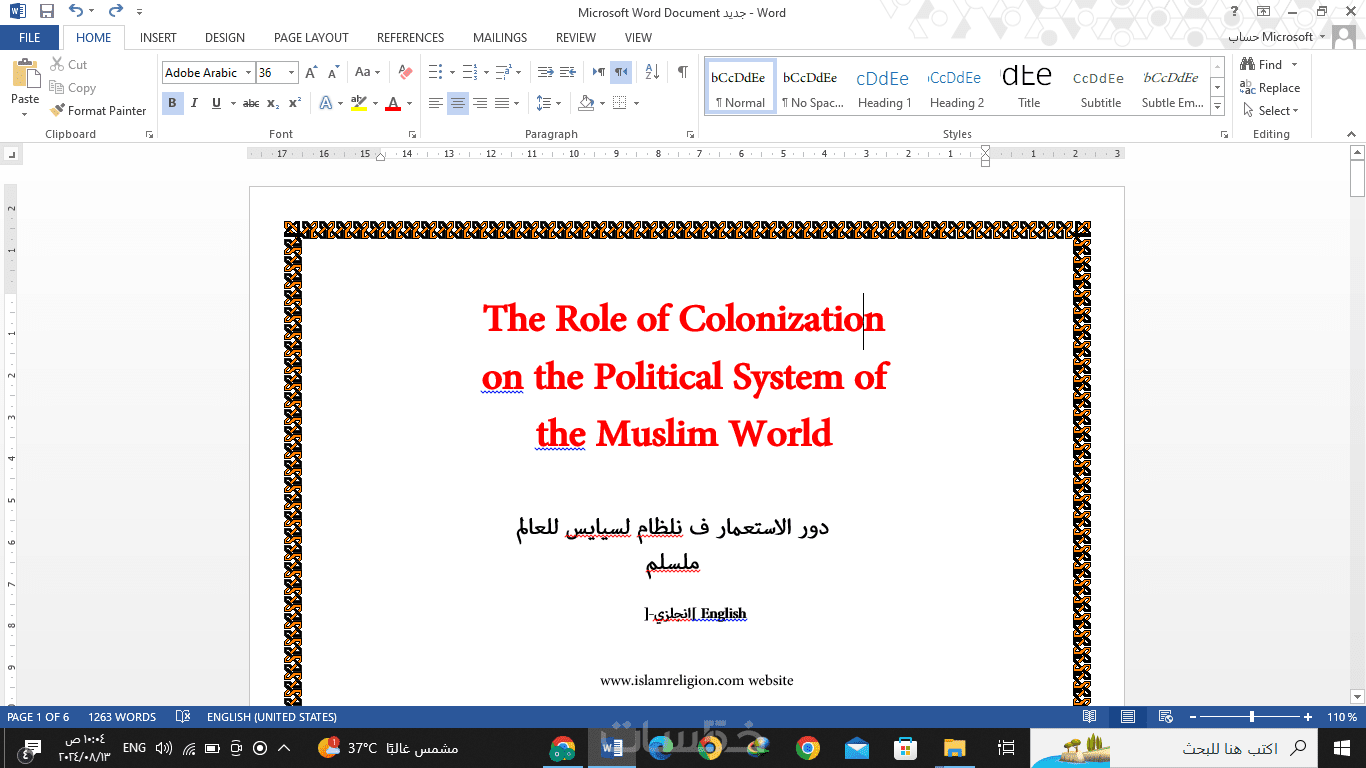Image resolution: width=1366 pixels, height=768 pixels.
Task: Align text left
Action: [436, 103]
